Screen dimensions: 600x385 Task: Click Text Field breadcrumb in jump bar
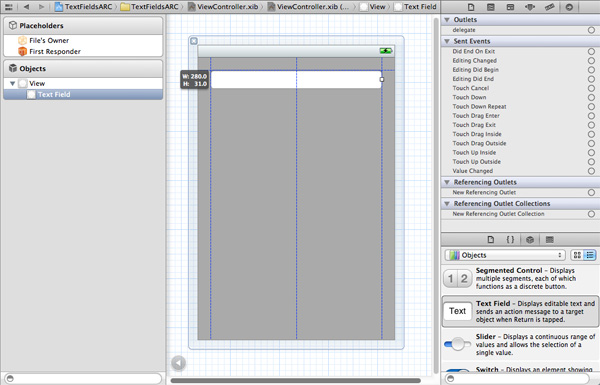[x=416, y=7]
